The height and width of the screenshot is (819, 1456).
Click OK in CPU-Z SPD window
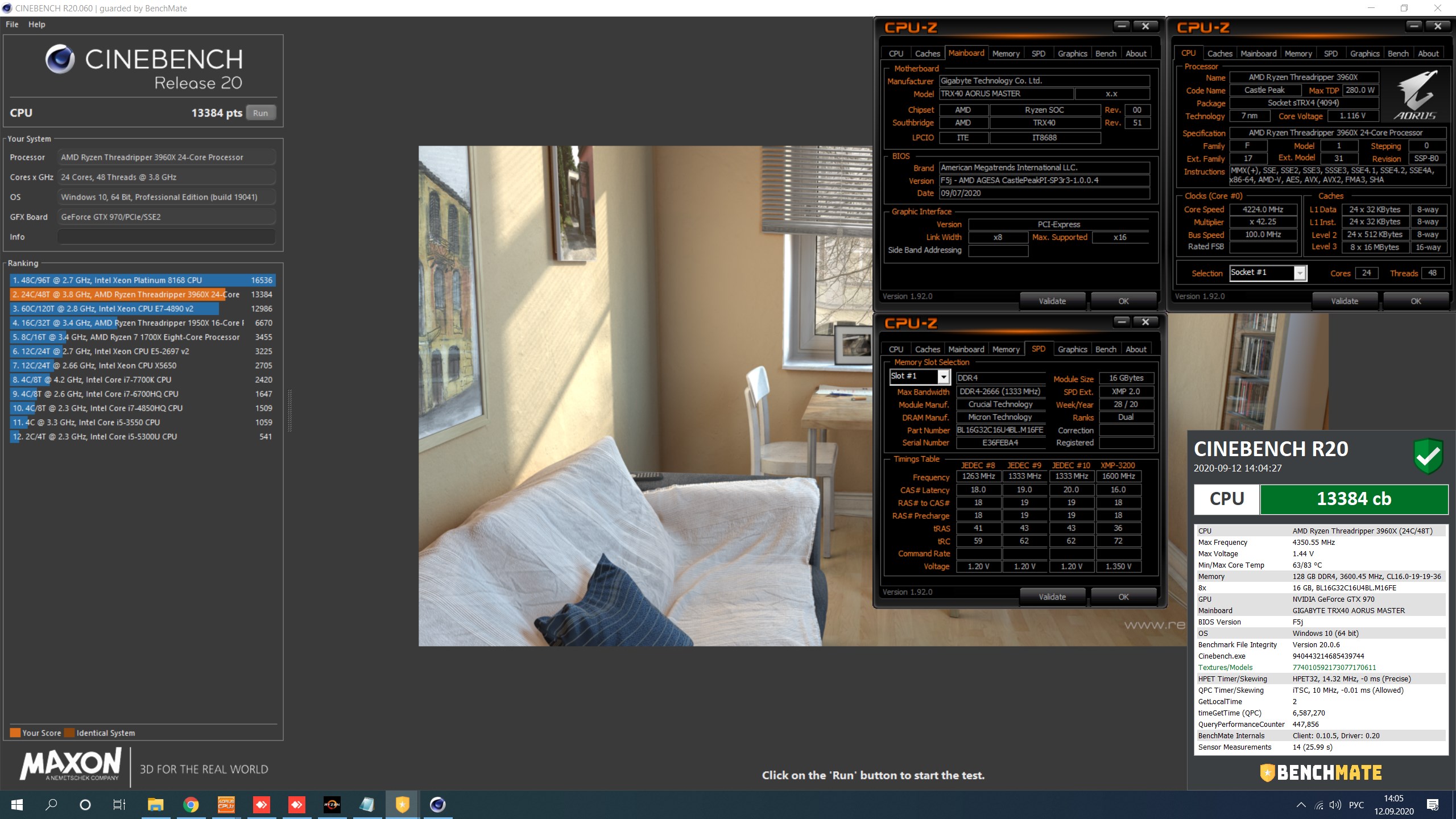click(1123, 597)
